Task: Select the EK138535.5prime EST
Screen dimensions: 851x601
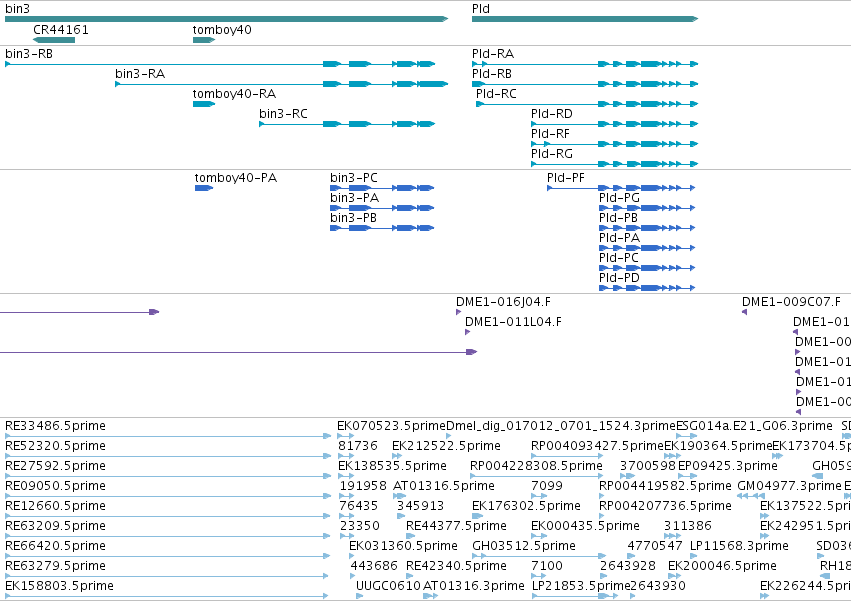Action: point(346,476)
